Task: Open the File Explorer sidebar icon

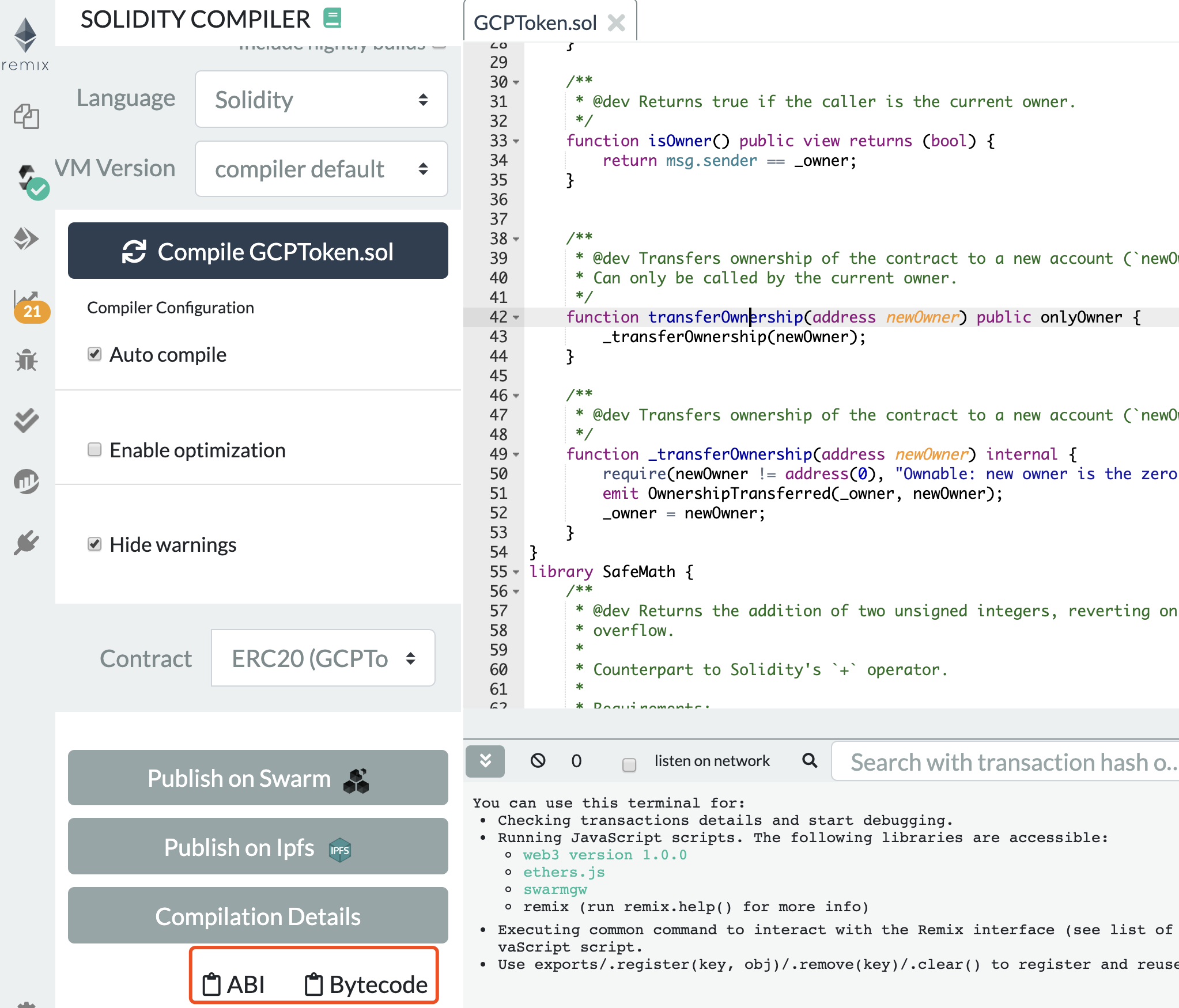Action: pos(26,116)
